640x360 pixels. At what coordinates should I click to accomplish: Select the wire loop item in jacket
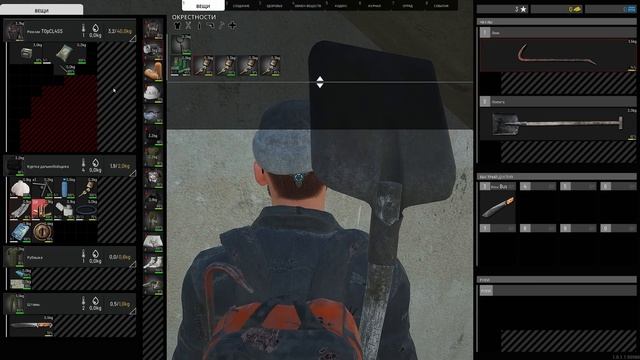86,209
